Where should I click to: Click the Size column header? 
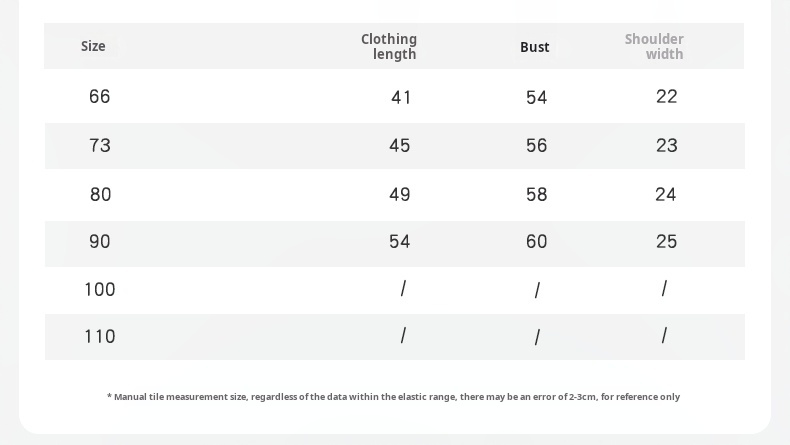coord(93,46)
